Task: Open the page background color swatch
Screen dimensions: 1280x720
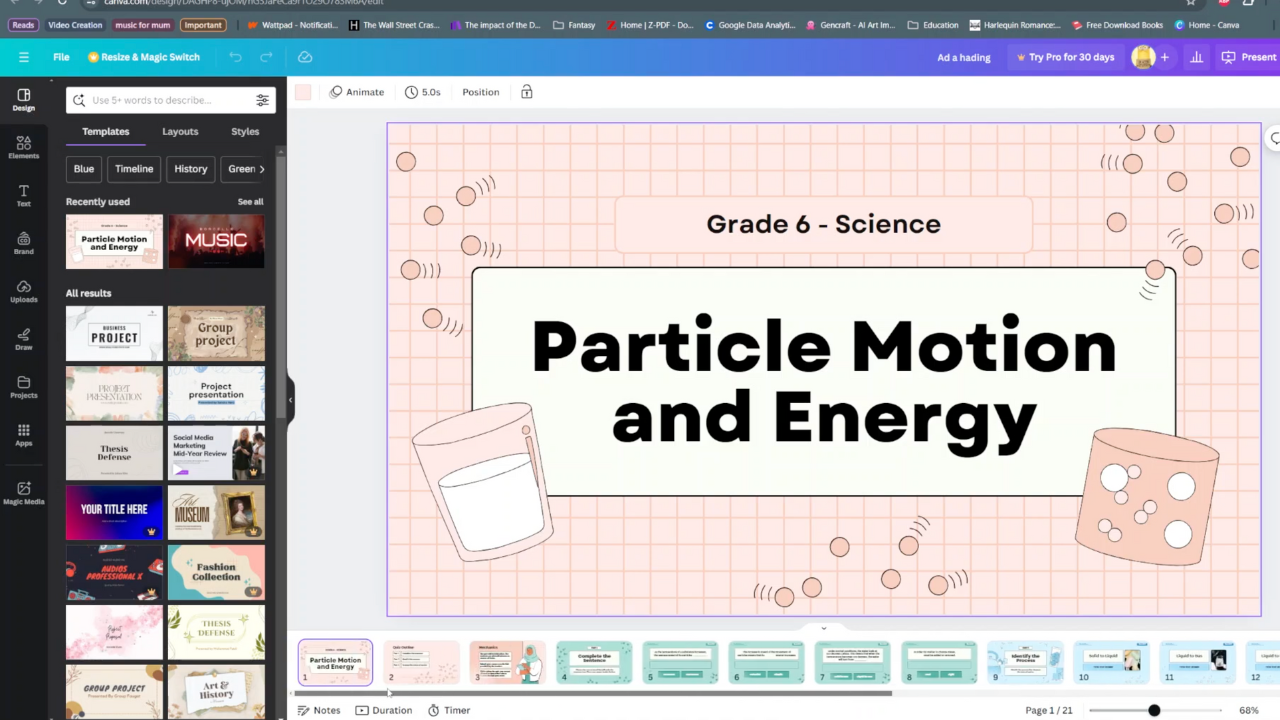Action: coord(303,92)
